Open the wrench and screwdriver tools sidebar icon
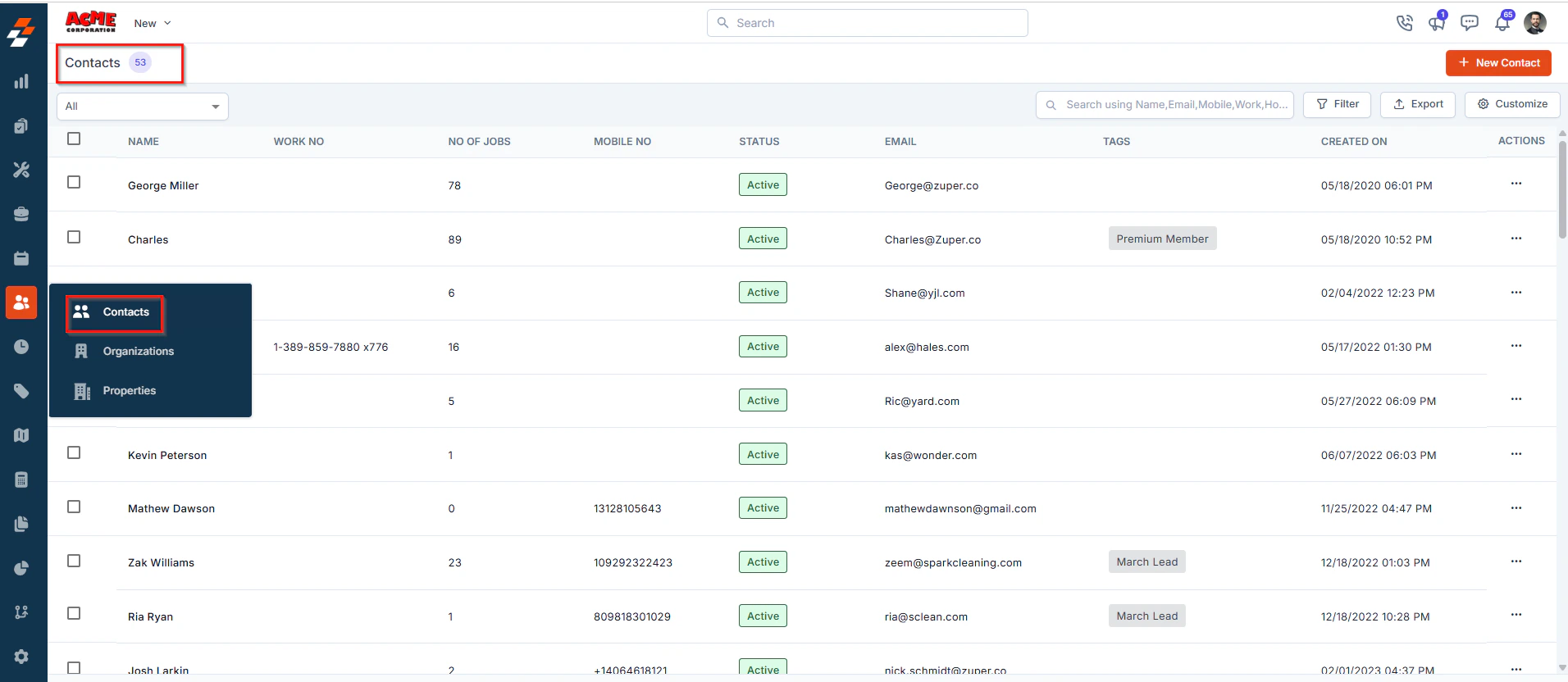Screen dimensions: 1568x682 click(x=21, y=170)
